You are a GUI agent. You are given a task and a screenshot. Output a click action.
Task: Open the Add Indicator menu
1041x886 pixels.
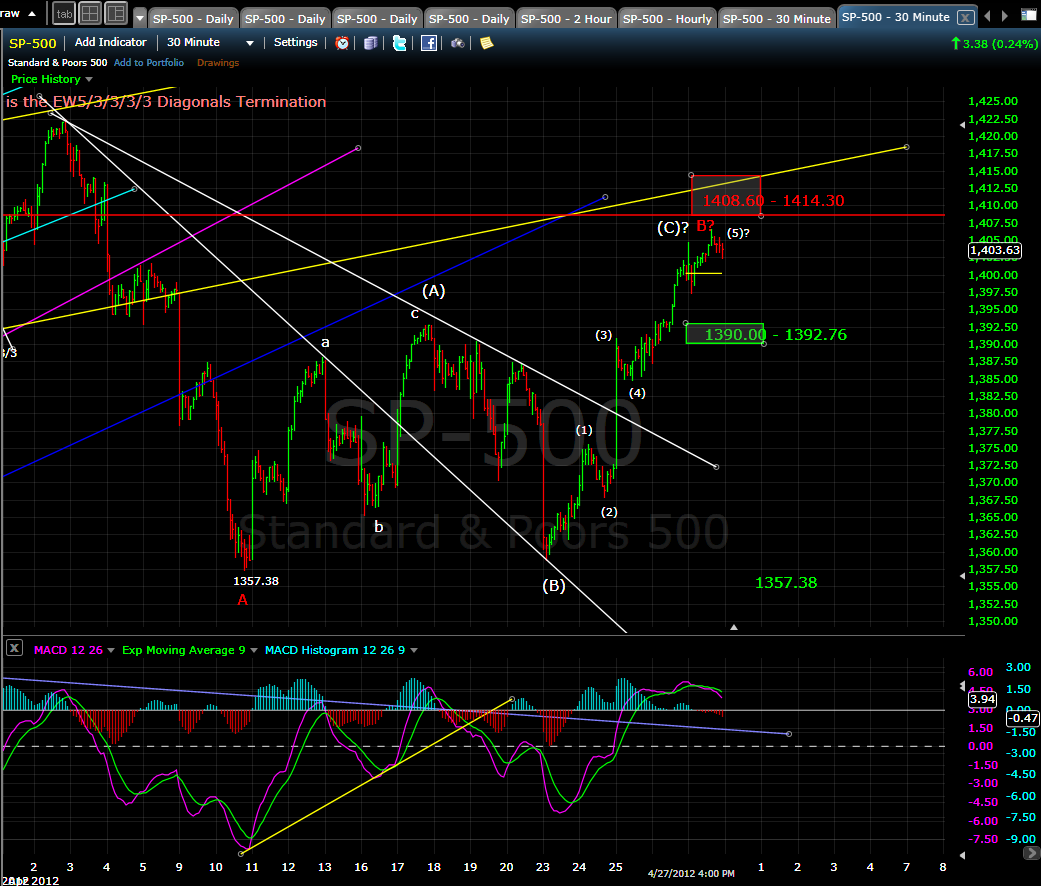click(110, 42)
